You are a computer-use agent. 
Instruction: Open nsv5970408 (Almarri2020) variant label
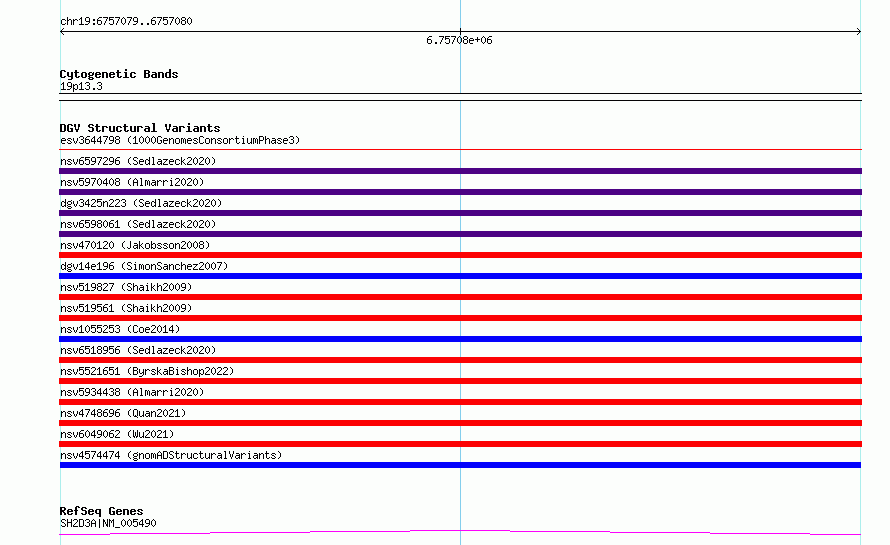click(132, 182)
